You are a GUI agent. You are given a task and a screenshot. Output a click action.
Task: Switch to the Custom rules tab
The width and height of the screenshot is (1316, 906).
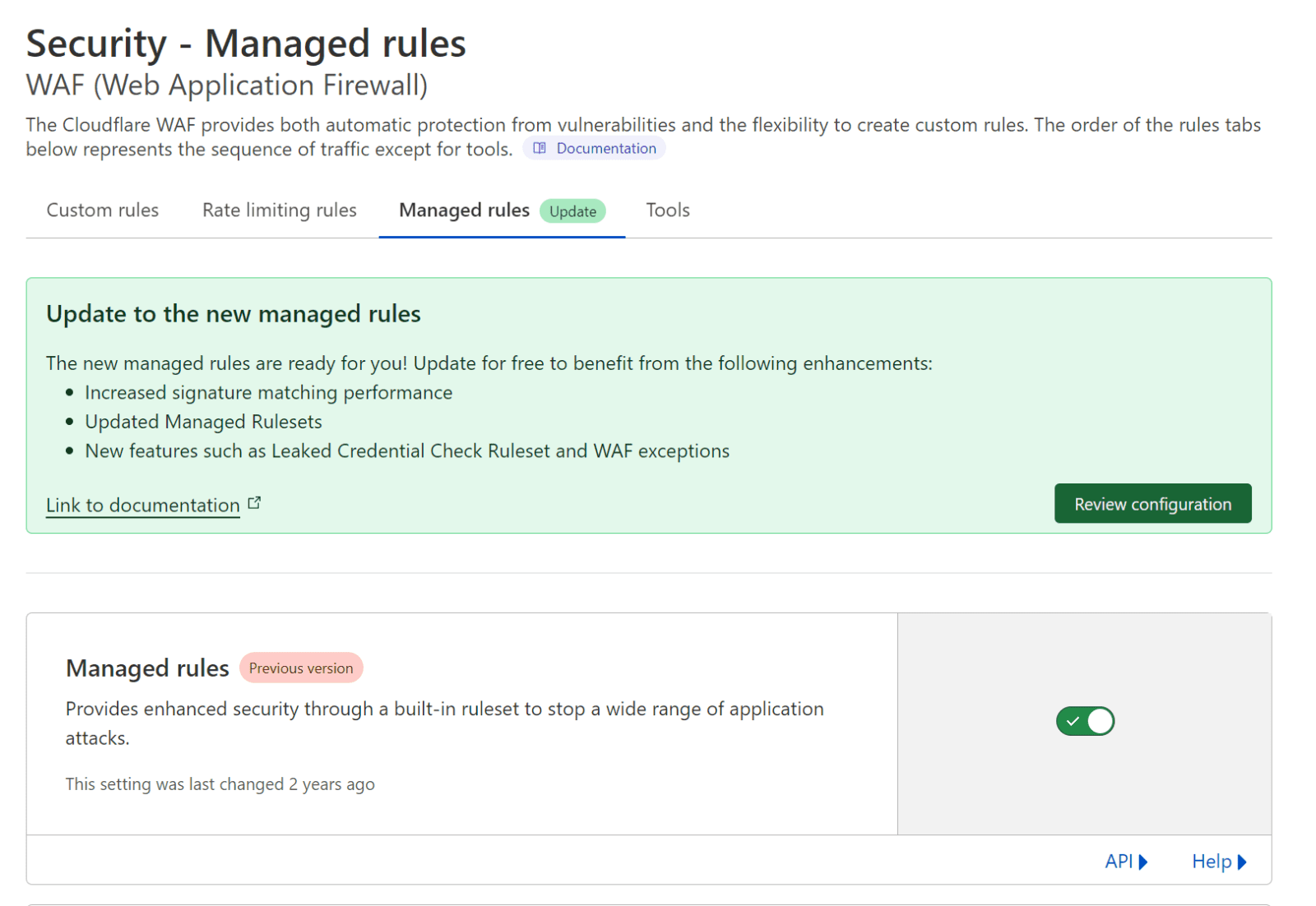tap(102, 210)
